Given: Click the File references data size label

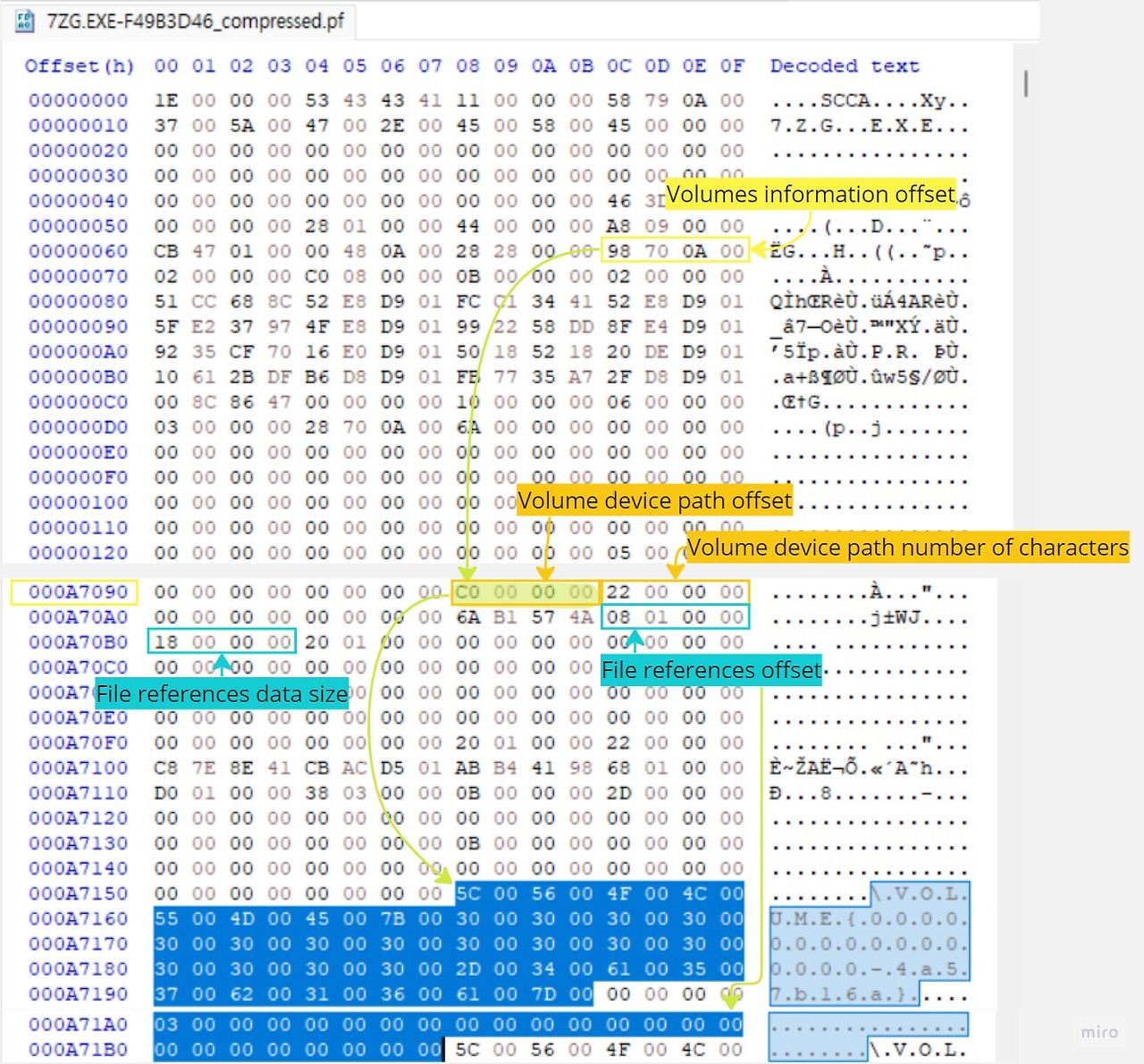Looking at the screenshot, I should (x=222, y=693).
